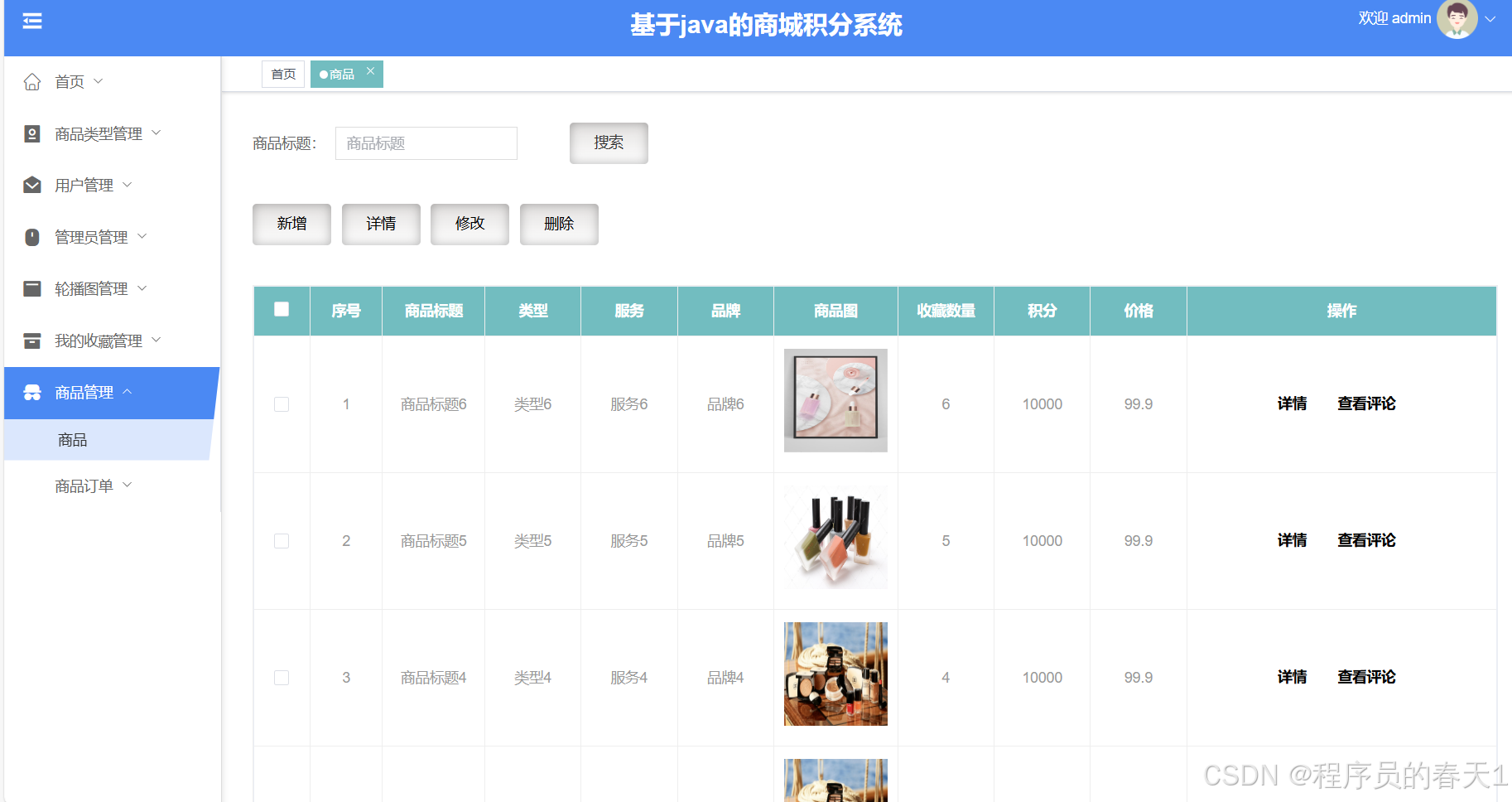
Task: Click the 积分 column header
Action: click(x=1042, y=311)
